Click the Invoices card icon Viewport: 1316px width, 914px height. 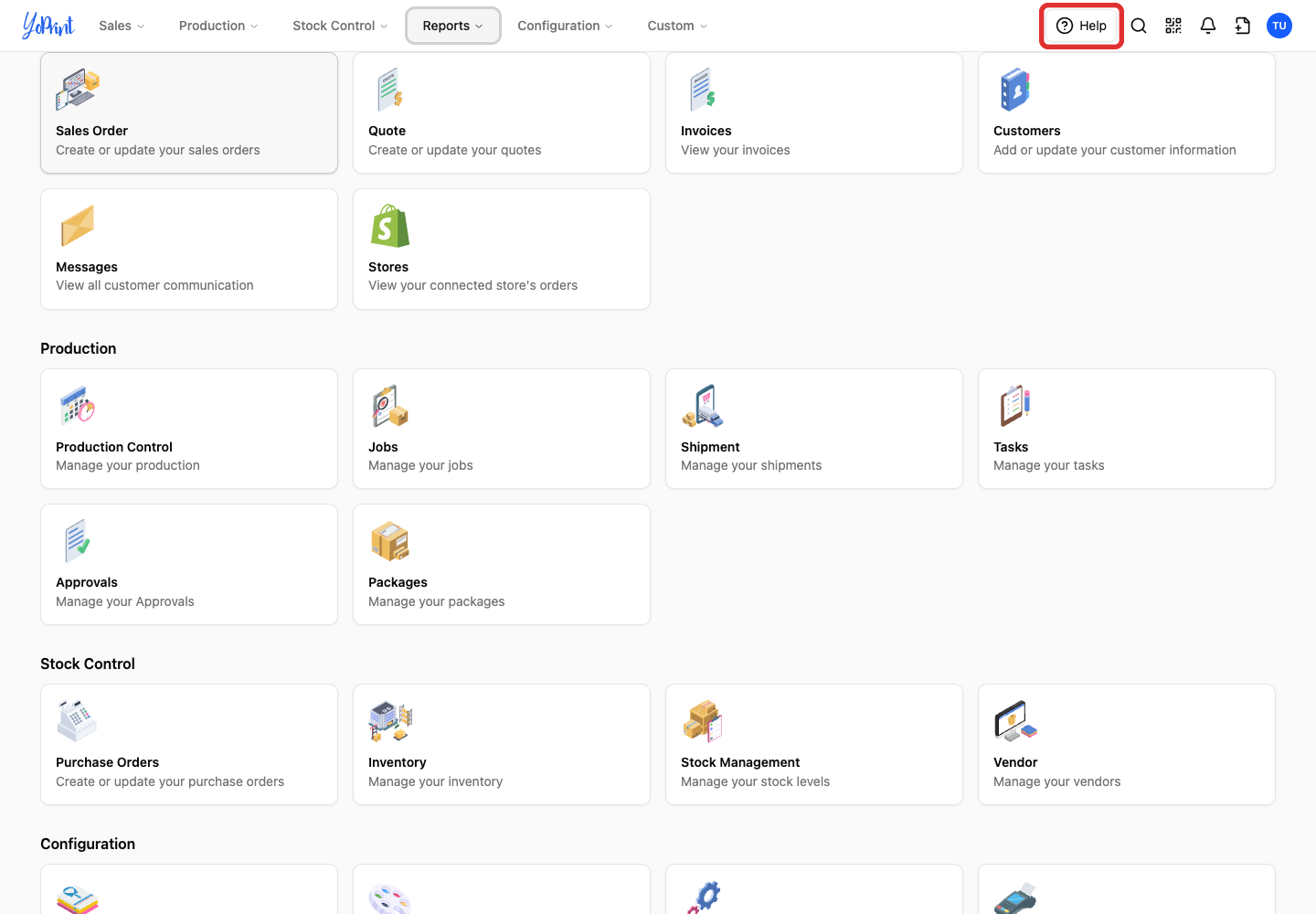click(703, 90)
